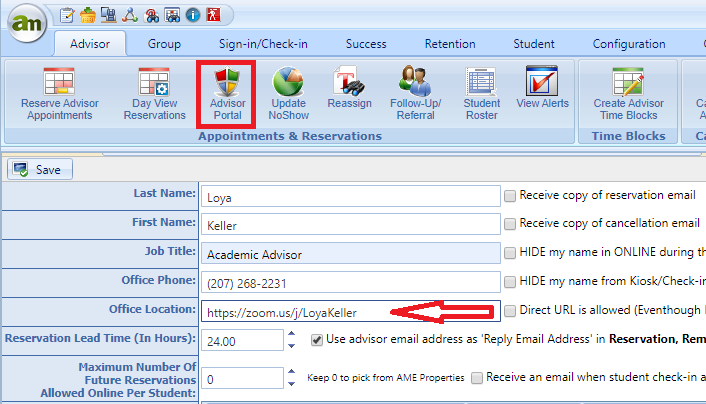Click the three-node network triangle icon
This screenshot has height=404, width=706.
point(130,15)
